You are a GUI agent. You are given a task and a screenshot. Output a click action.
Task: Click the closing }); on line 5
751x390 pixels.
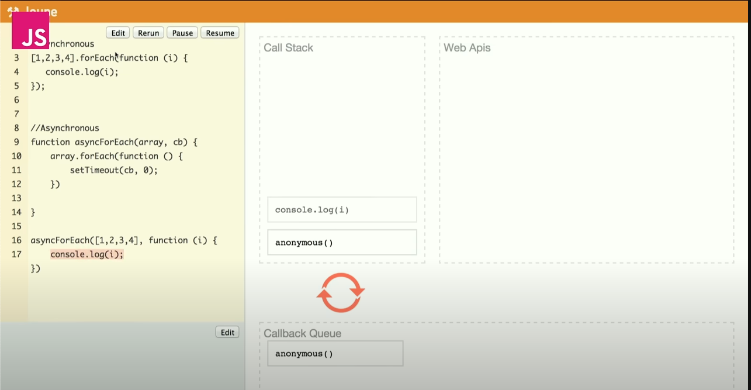38,86
